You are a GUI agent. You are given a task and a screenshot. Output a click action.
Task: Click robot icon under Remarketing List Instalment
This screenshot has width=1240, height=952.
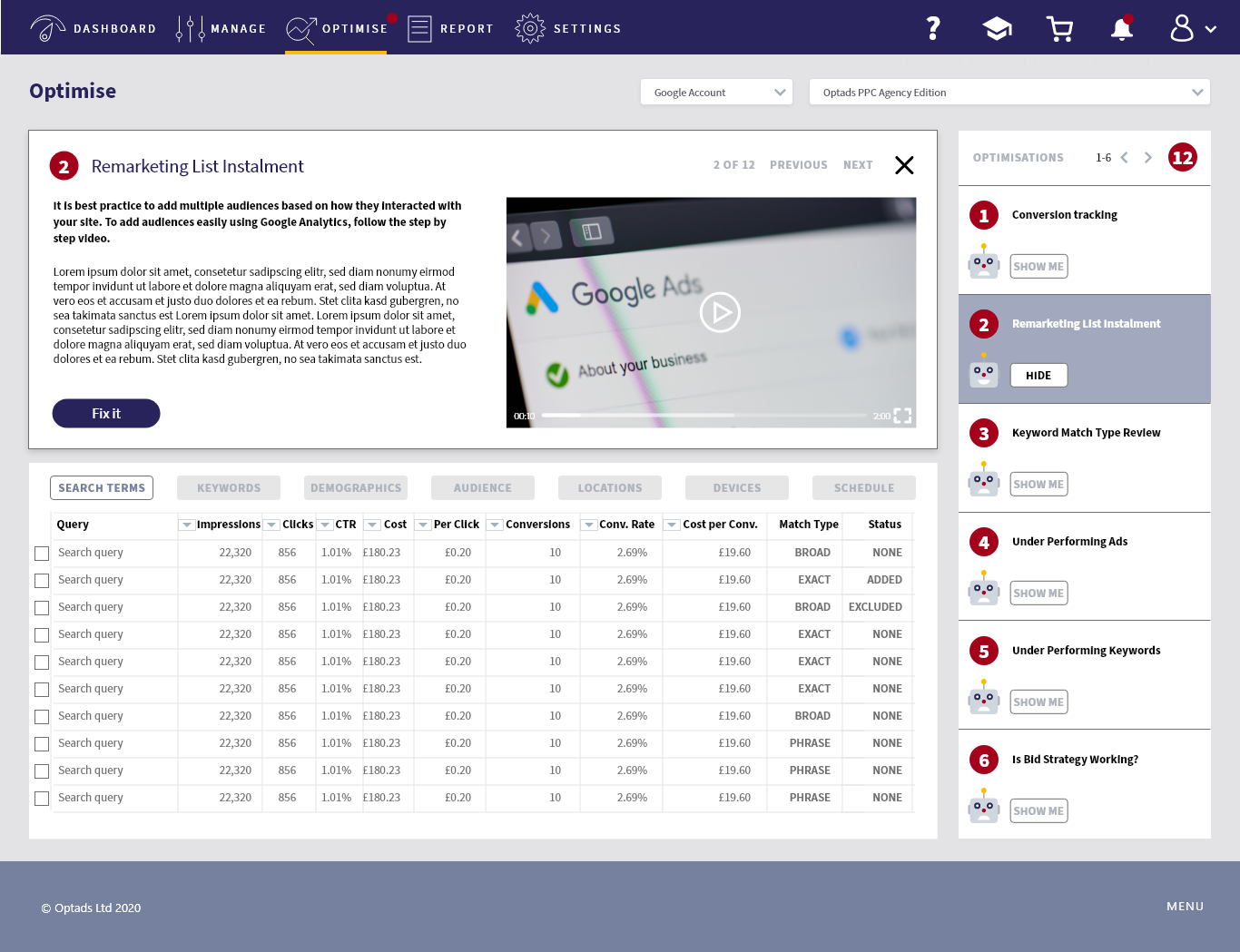984,371
